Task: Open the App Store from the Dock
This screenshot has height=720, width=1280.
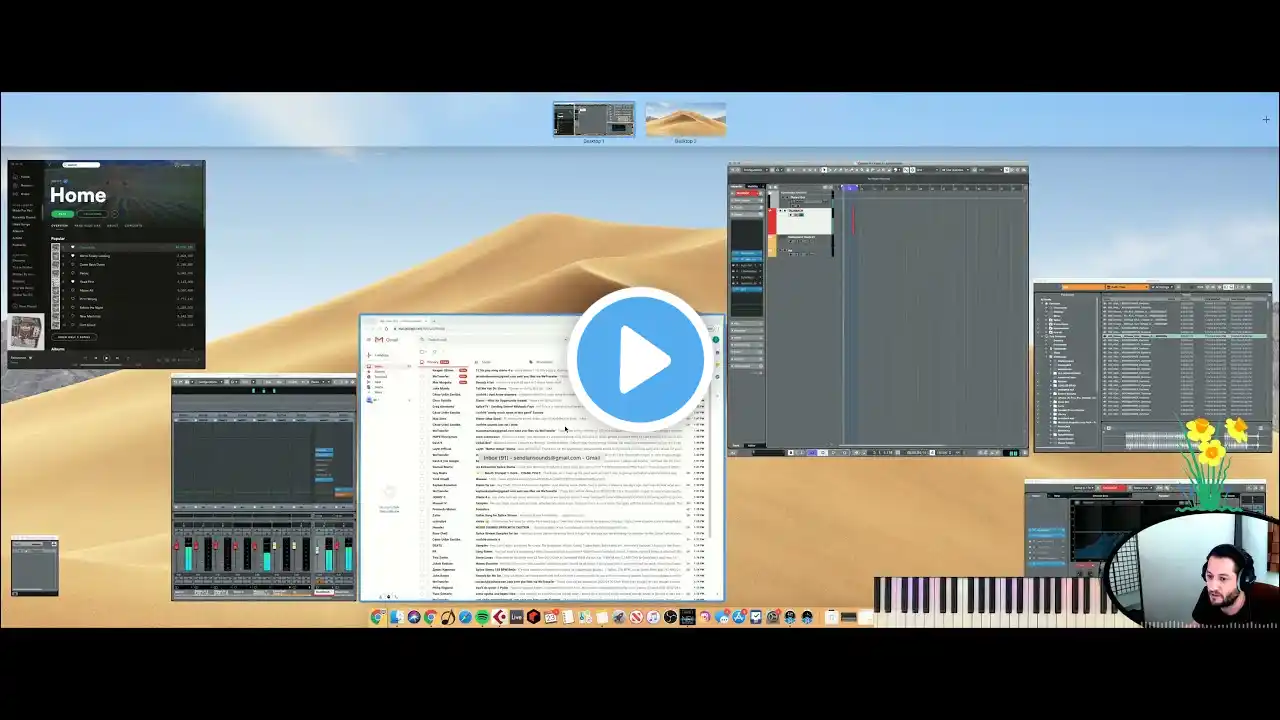Action: [x=739, y=617]
